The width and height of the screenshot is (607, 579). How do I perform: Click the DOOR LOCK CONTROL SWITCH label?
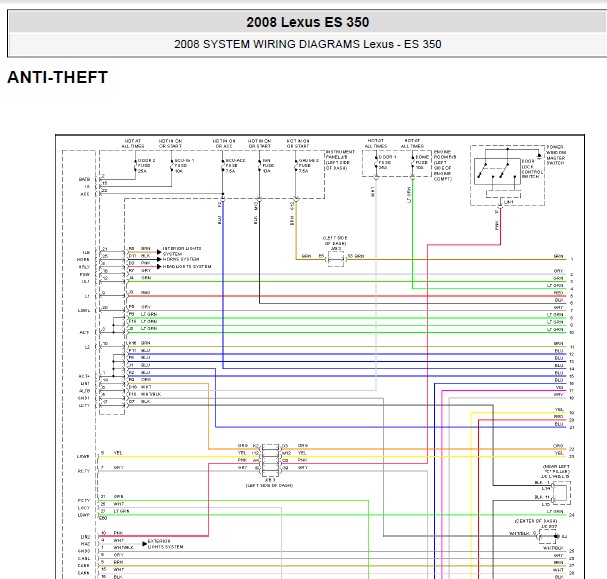pos(532,169)
